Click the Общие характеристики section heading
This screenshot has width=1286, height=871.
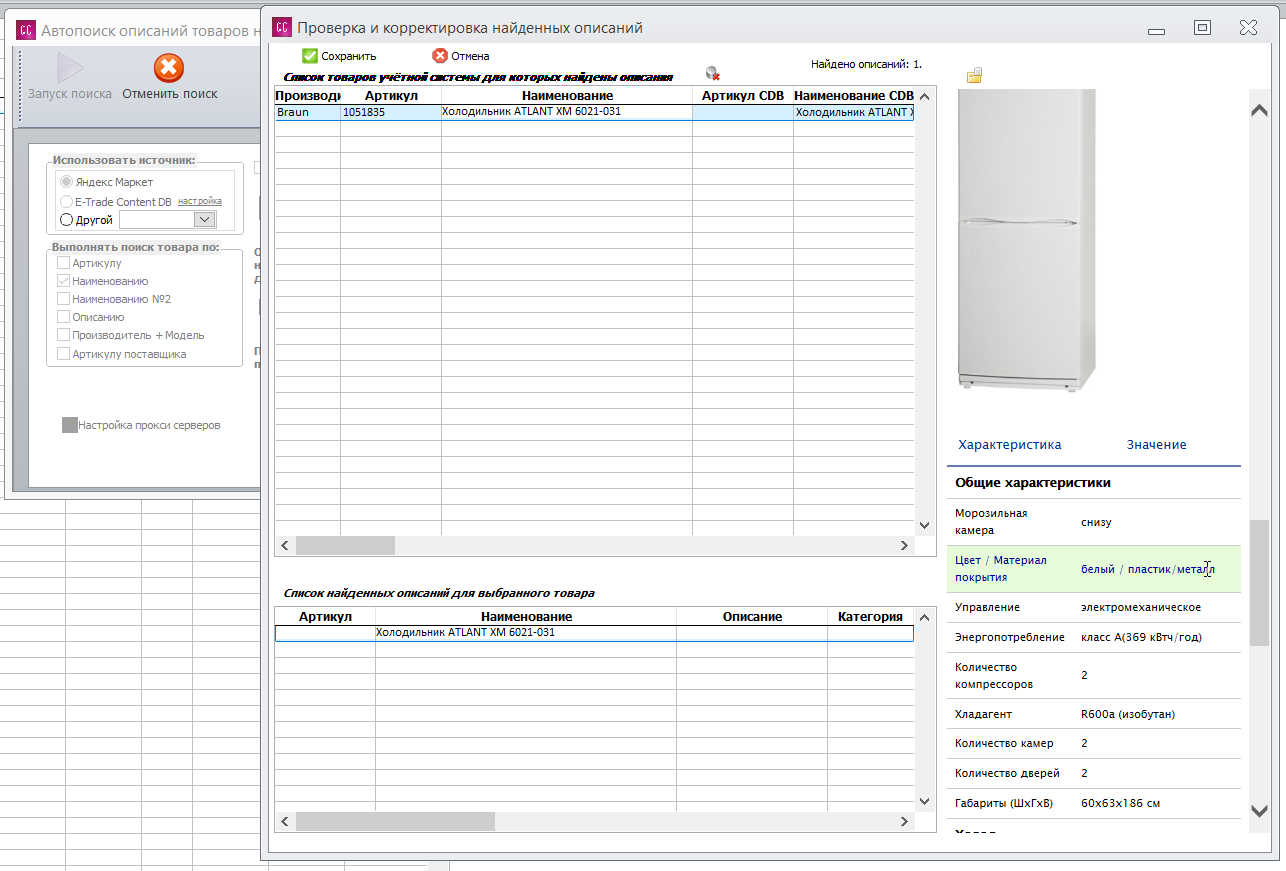[x=1033, y=483]
